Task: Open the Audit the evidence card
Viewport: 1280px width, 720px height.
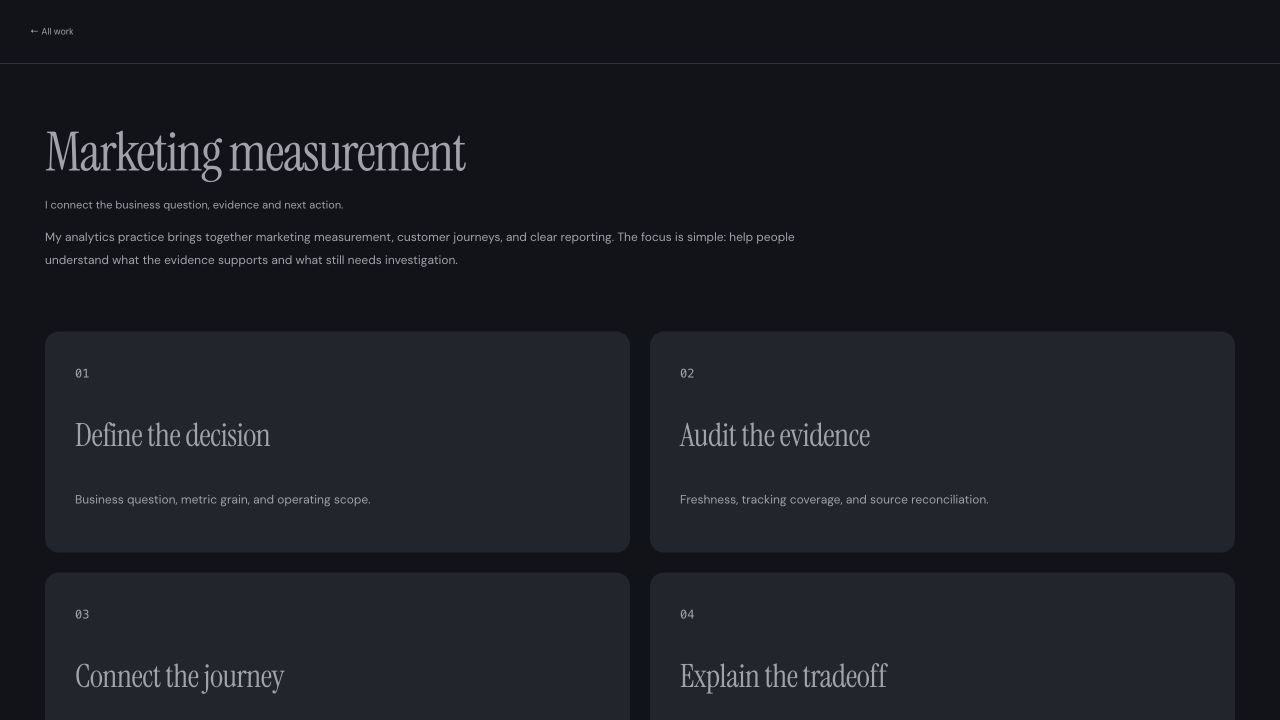Action: pos(942,442)
